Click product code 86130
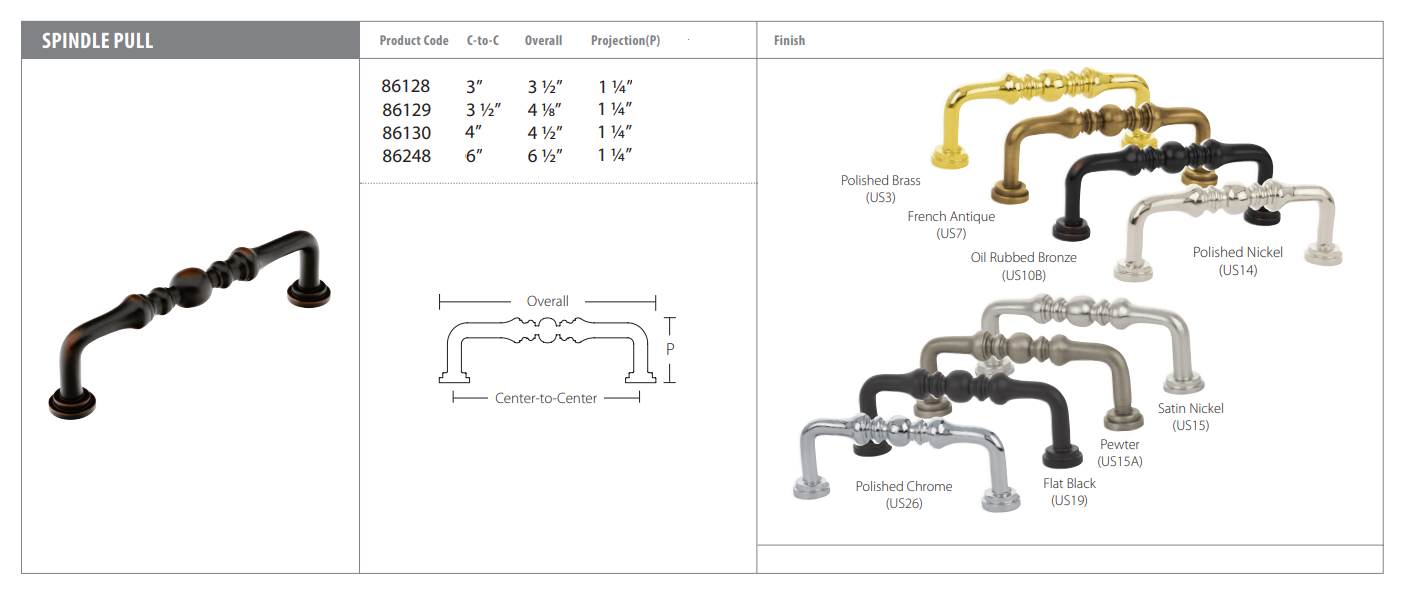 coord(406,133)
